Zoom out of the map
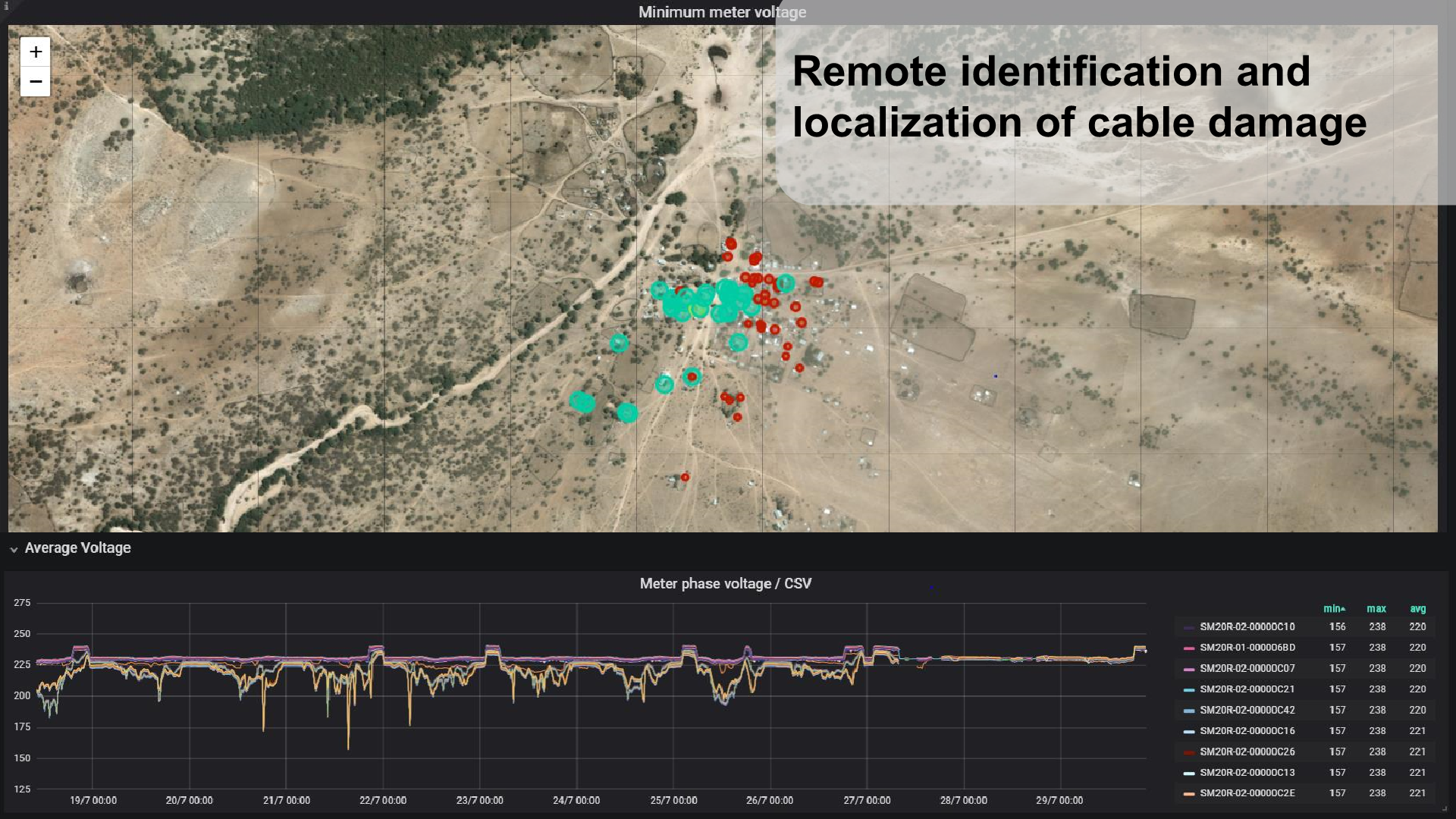 point(35,81)
